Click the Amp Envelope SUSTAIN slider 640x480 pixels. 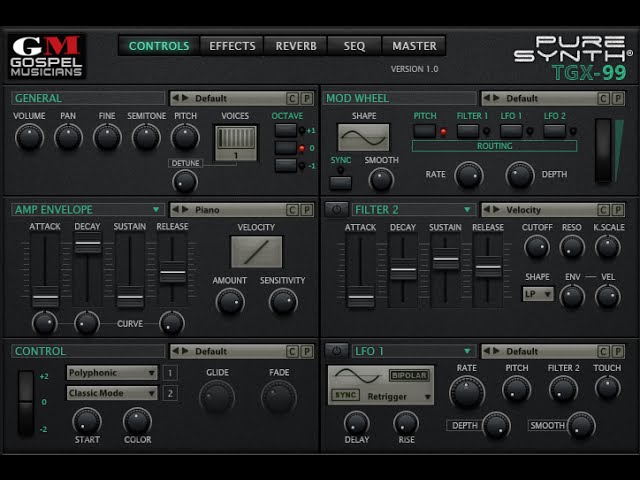(x=130, y=296)
